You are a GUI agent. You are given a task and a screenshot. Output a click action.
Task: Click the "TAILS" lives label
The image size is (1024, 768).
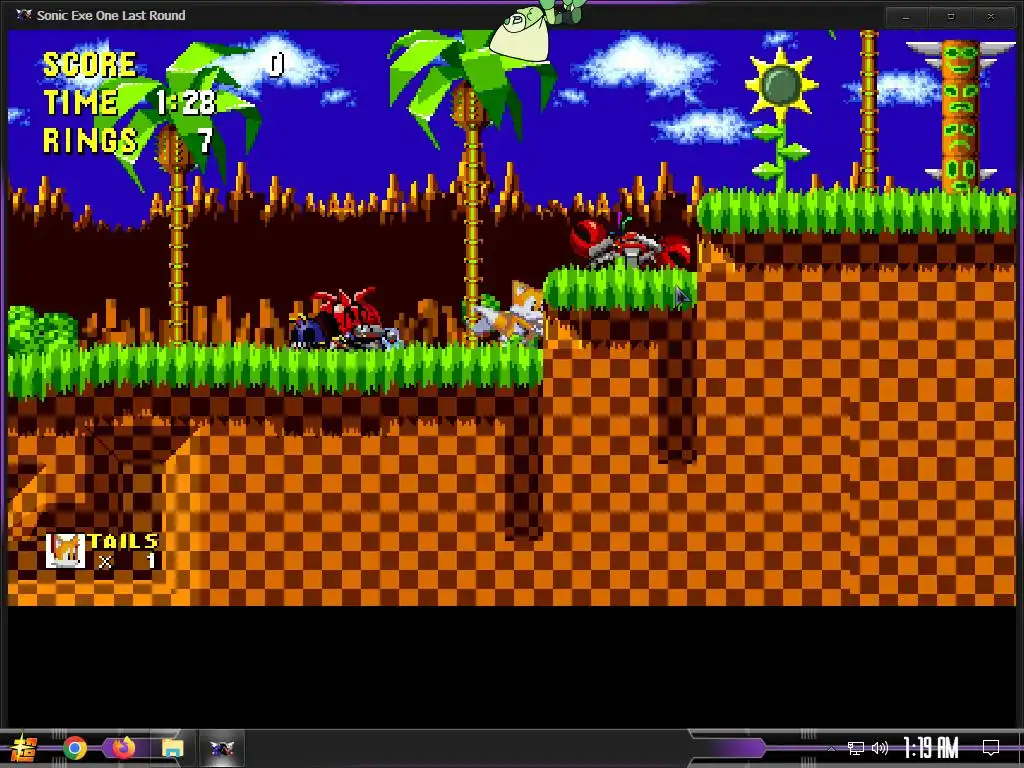click(123, 541)
